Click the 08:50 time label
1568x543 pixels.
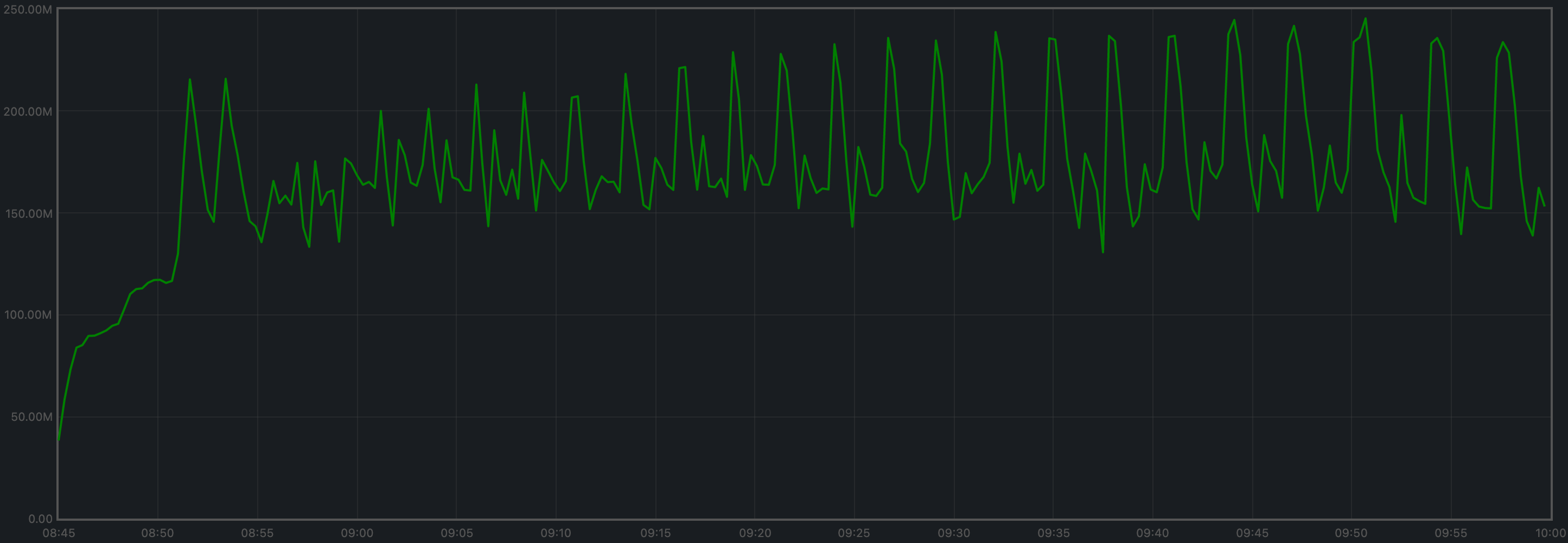(158, 532)
